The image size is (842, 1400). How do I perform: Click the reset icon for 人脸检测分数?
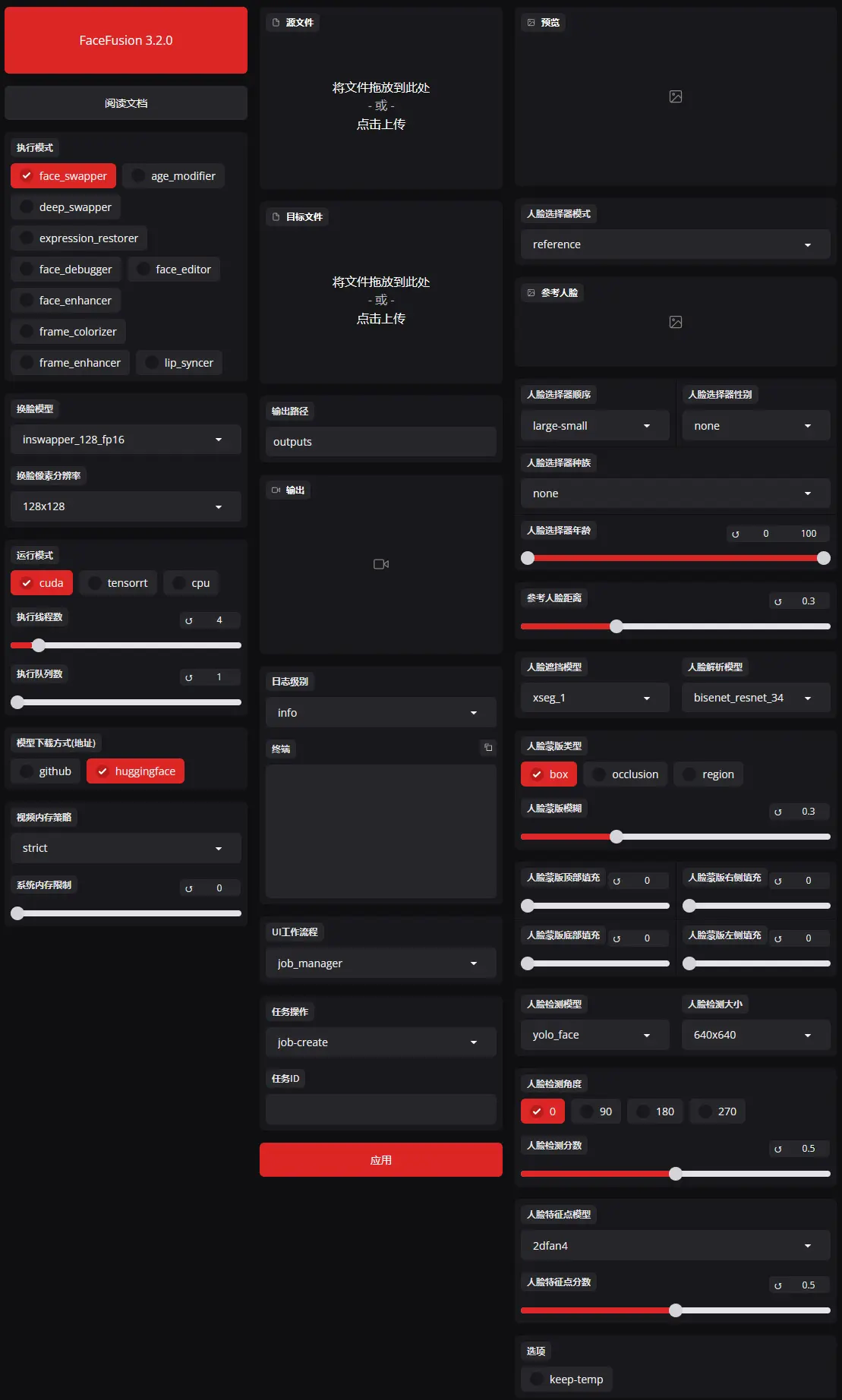click(x=777, y=1149)
